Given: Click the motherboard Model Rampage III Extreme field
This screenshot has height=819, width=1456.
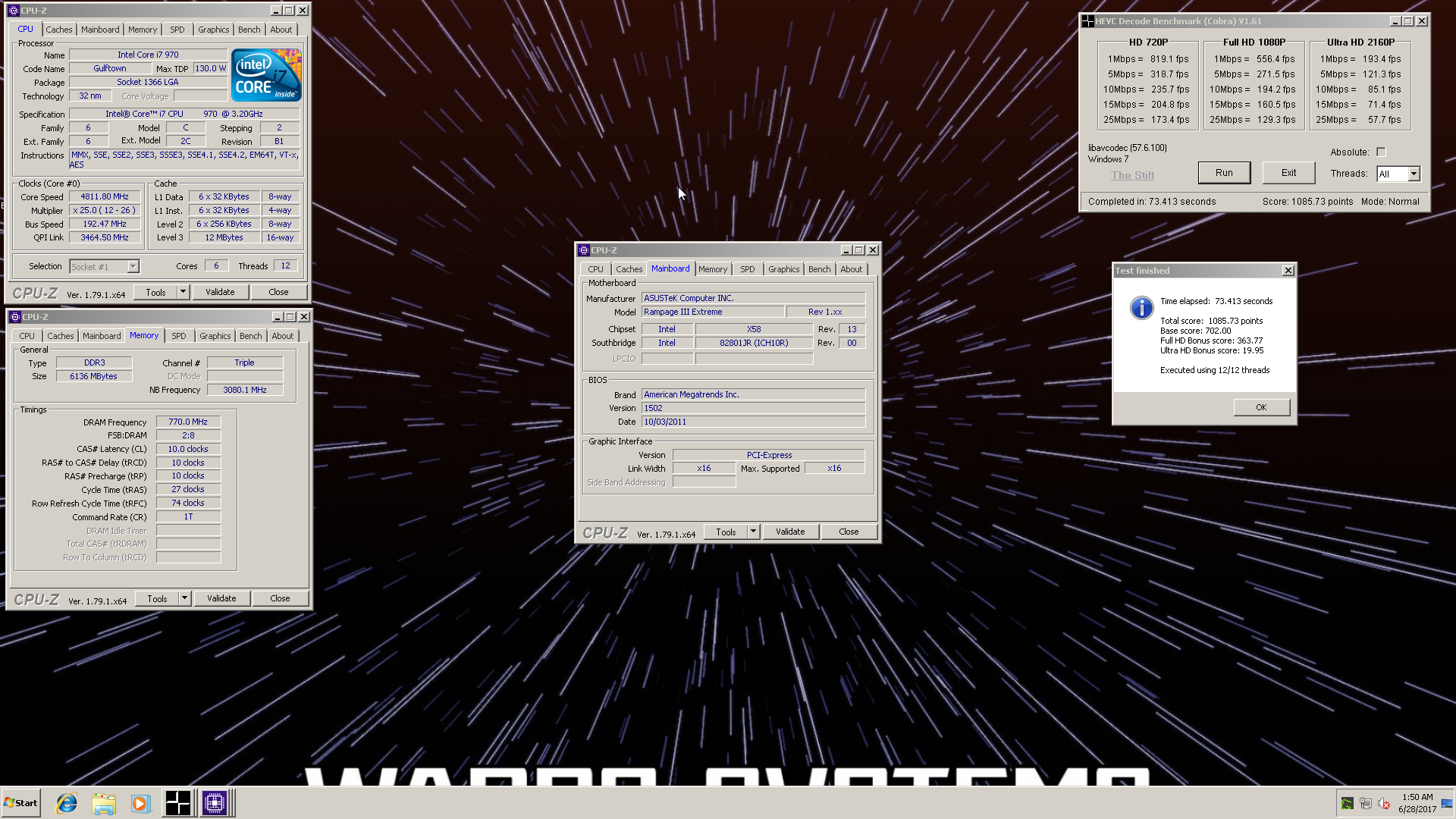Looking at the screenshot, I should tap(713, 312).
